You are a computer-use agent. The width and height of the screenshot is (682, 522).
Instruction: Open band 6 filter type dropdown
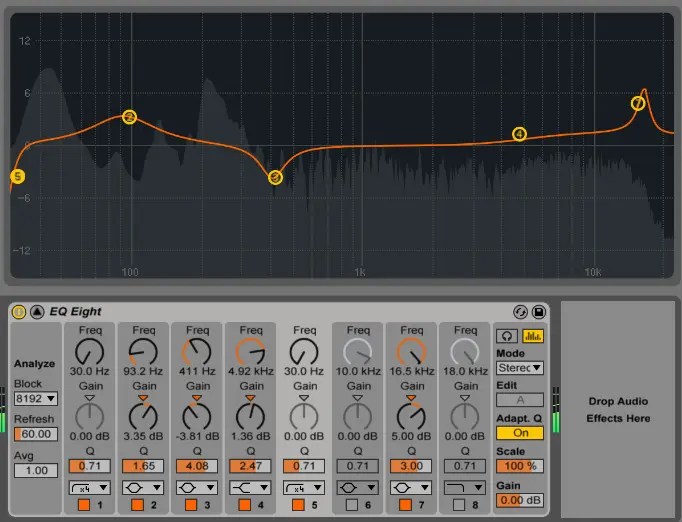tap(358, 488)
